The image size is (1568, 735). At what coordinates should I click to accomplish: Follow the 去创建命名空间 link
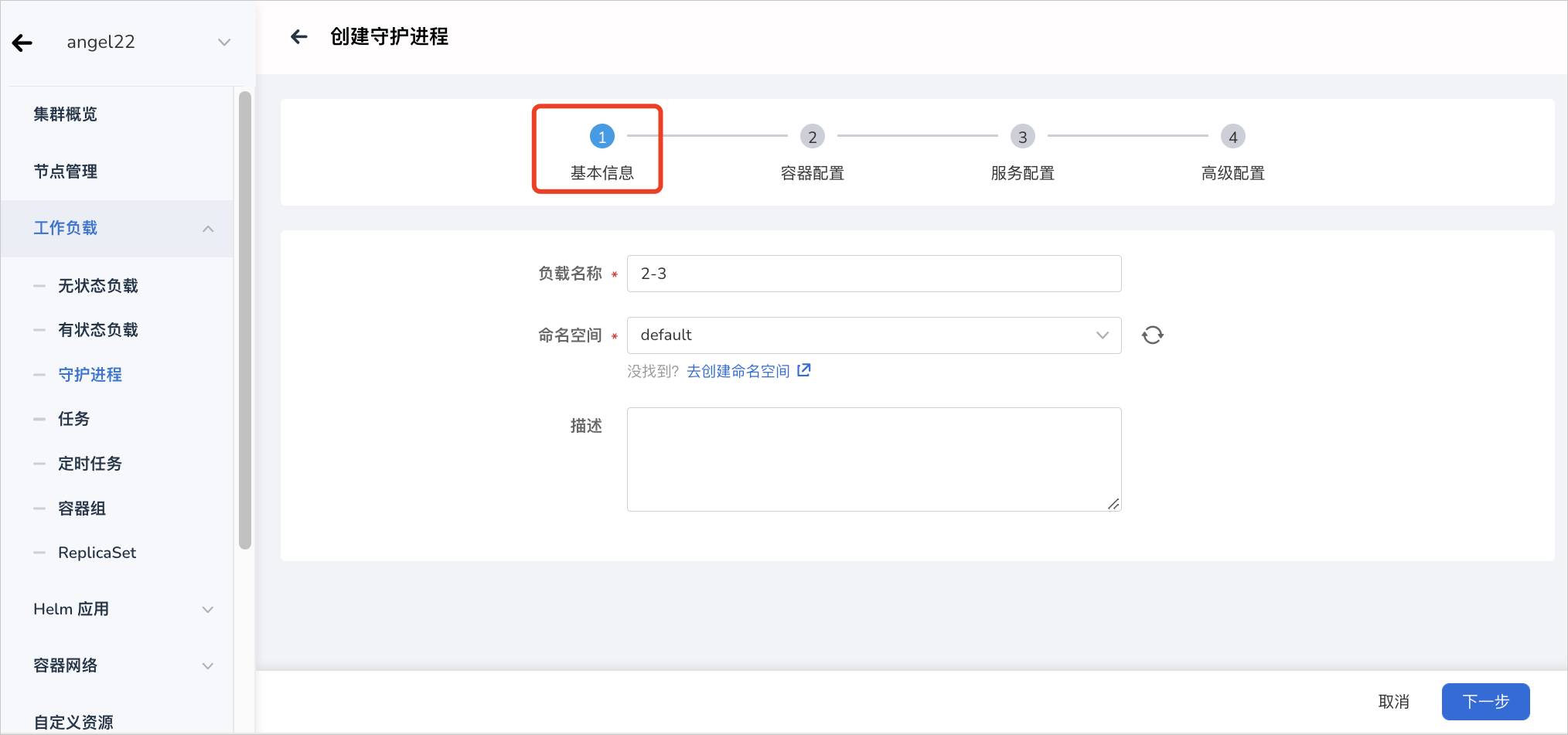(738, 371)
